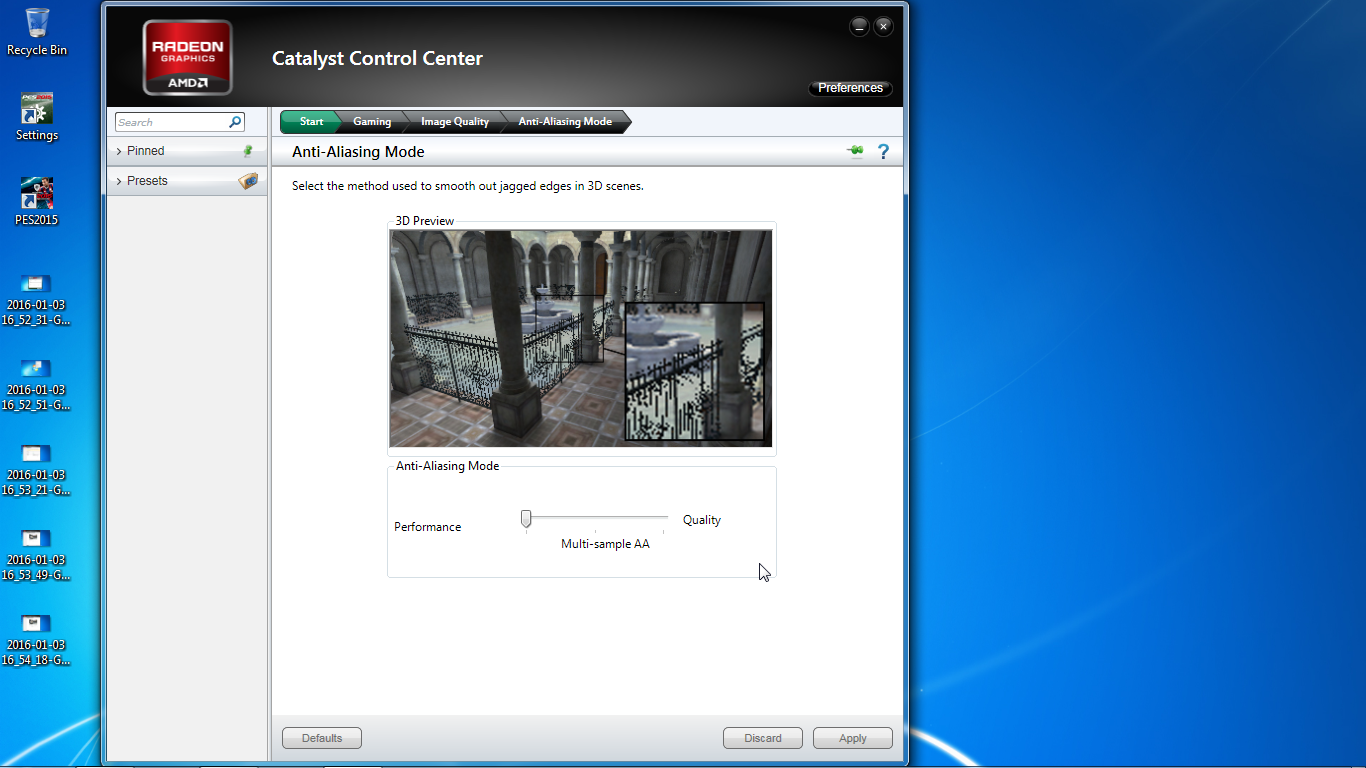The width and height of the screenshot is (1366, 768).
Task: Select the 2016-01-03 16_53_49 desktop file
Action: pyautogui.click(x=37, y=556)
